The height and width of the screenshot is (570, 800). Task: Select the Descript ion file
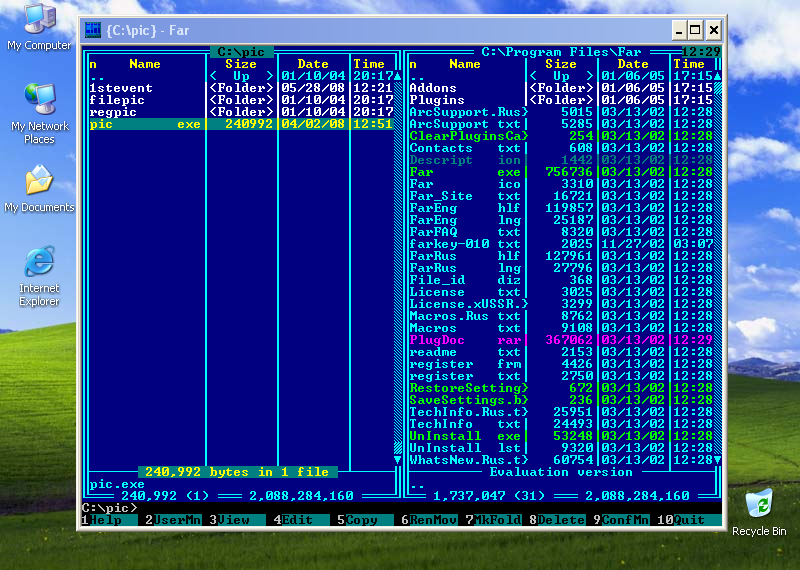tap(561, 160)
